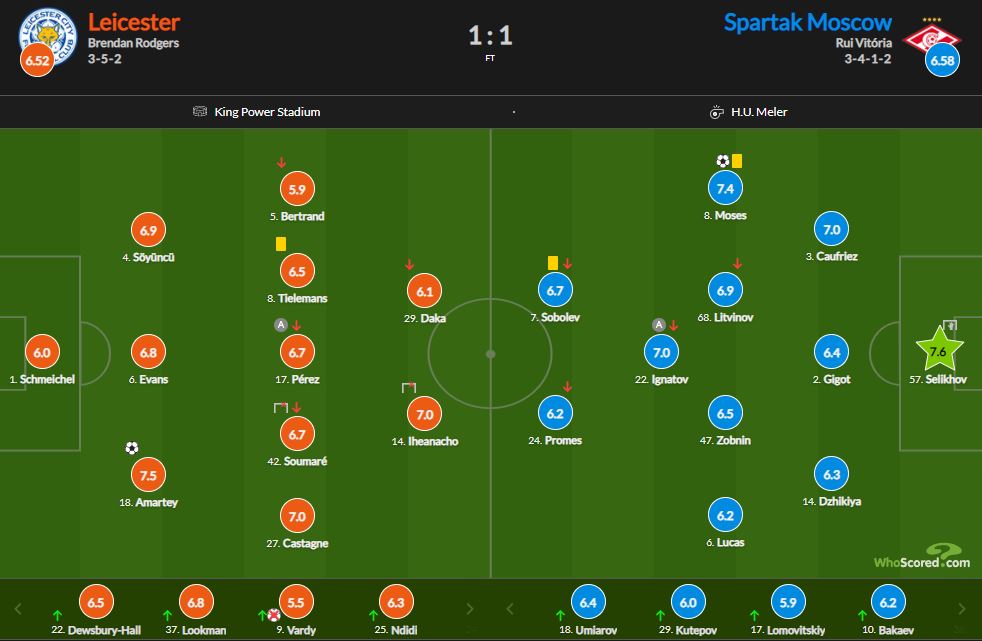The image size is (982, 641).
Task: Click the red substitution arrow above Bertrand
Action: tap(282, 162)
